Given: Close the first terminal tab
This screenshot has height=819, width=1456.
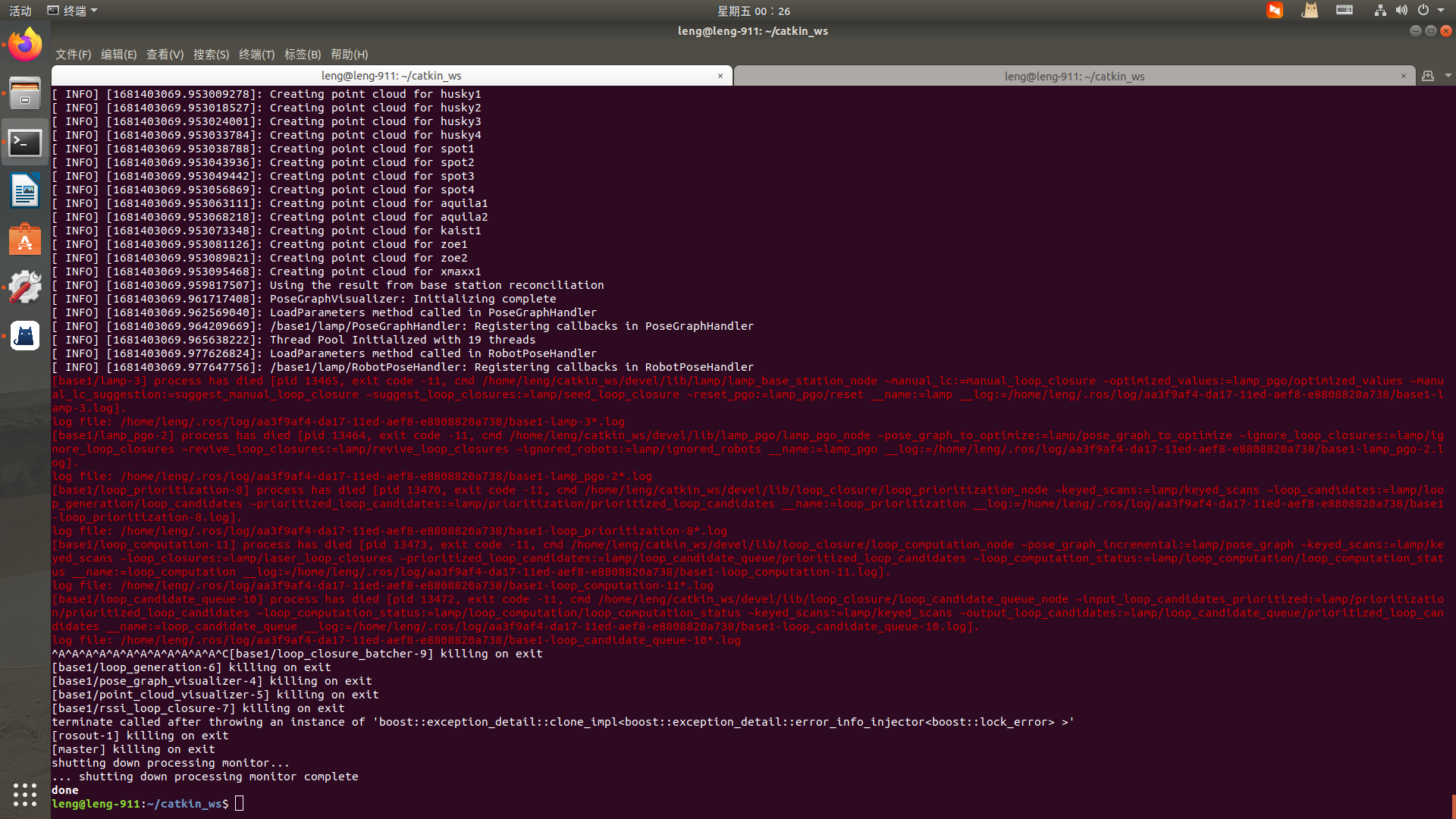Looking at the screenshot, I should 720,76.
